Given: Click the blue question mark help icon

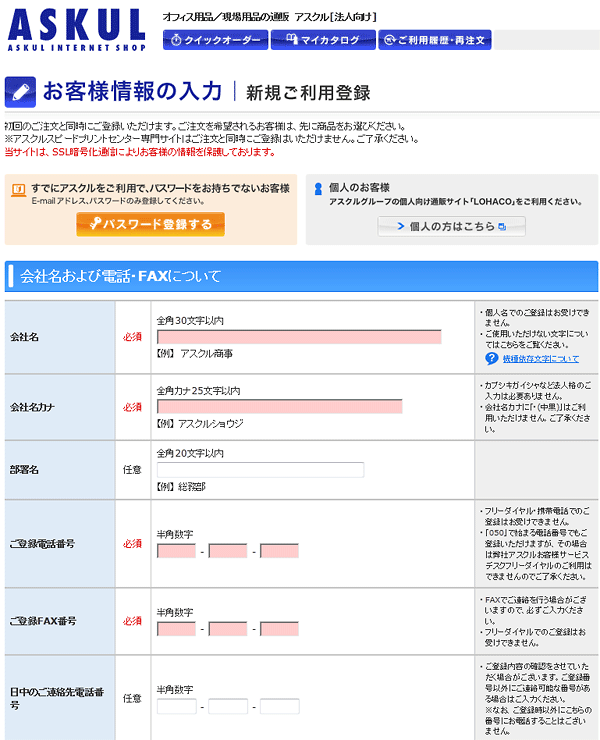Looking at the screenshot, I should pyautogui.click(x=491, y=359).
